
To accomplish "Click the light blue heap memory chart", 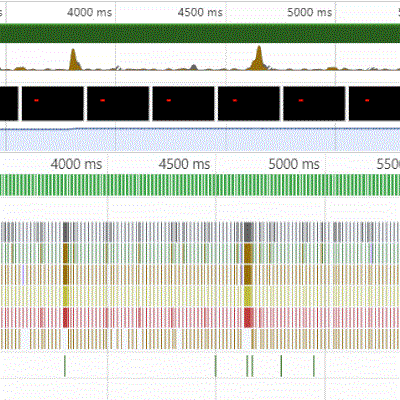I will (x=200, y=140).
